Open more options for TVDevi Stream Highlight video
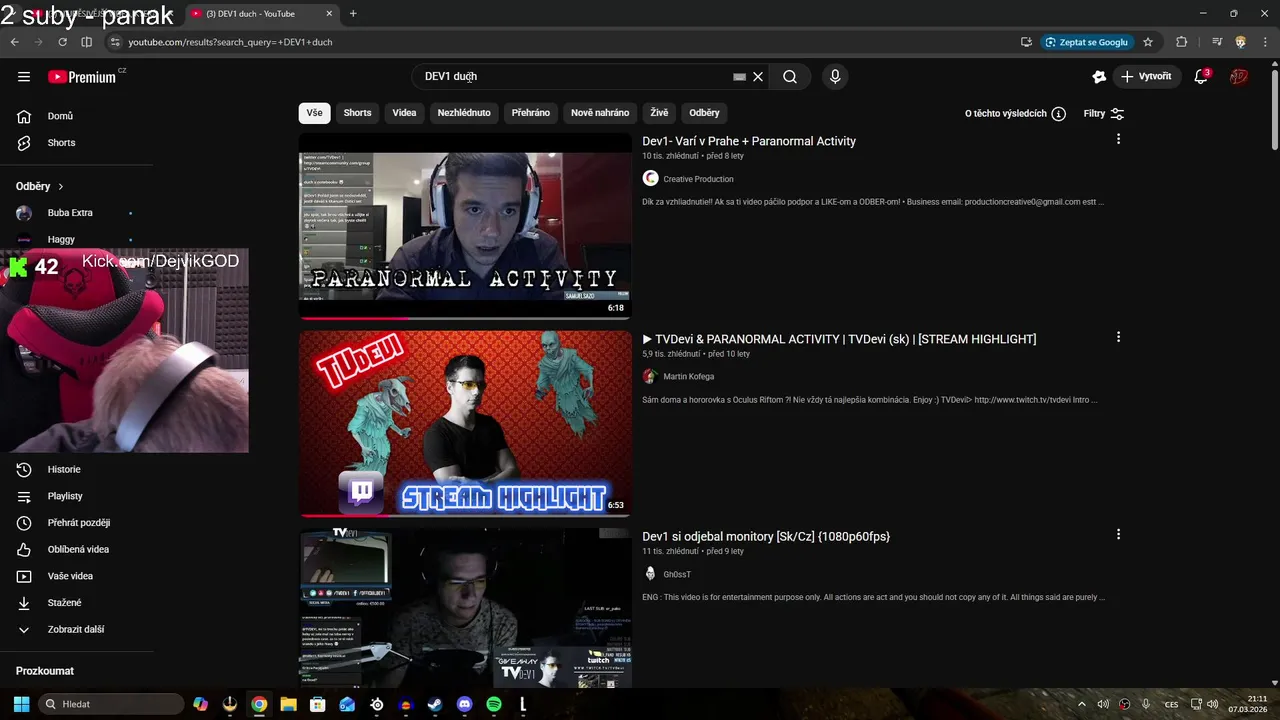This screenshot has height=720, width=1280. (x=1118, y=337)
